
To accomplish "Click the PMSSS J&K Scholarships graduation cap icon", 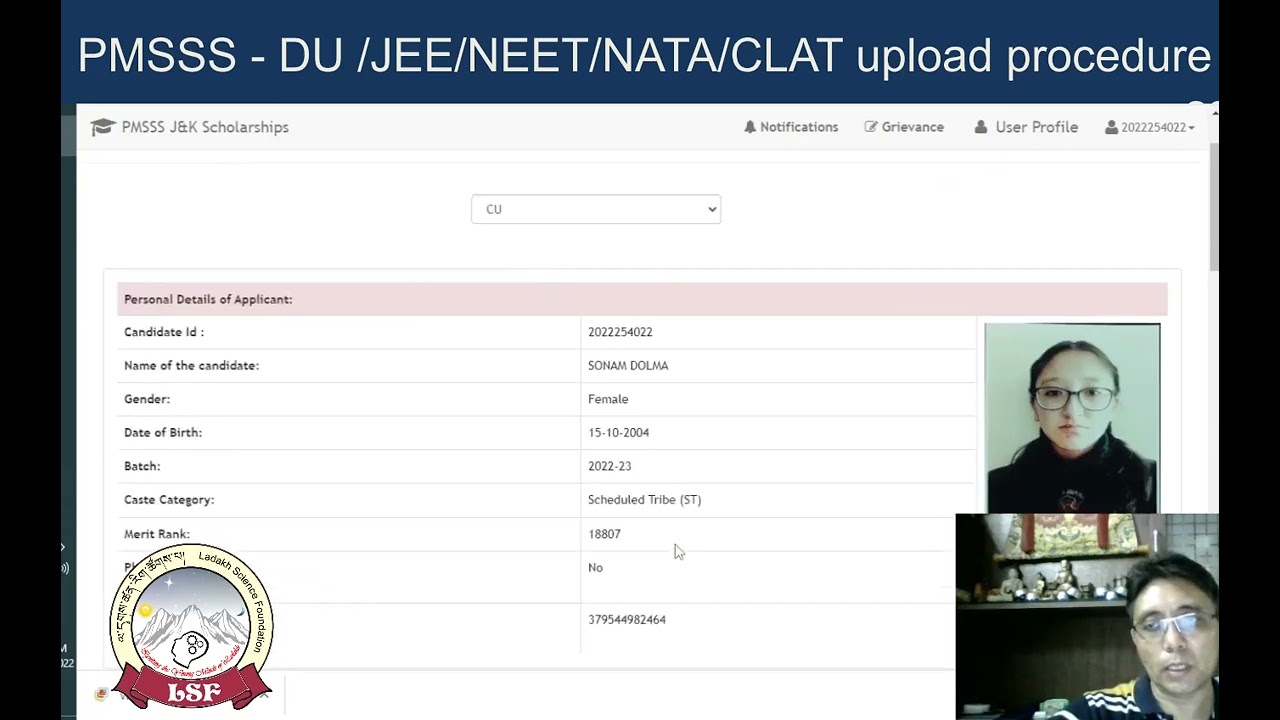I will click(103, 127).
